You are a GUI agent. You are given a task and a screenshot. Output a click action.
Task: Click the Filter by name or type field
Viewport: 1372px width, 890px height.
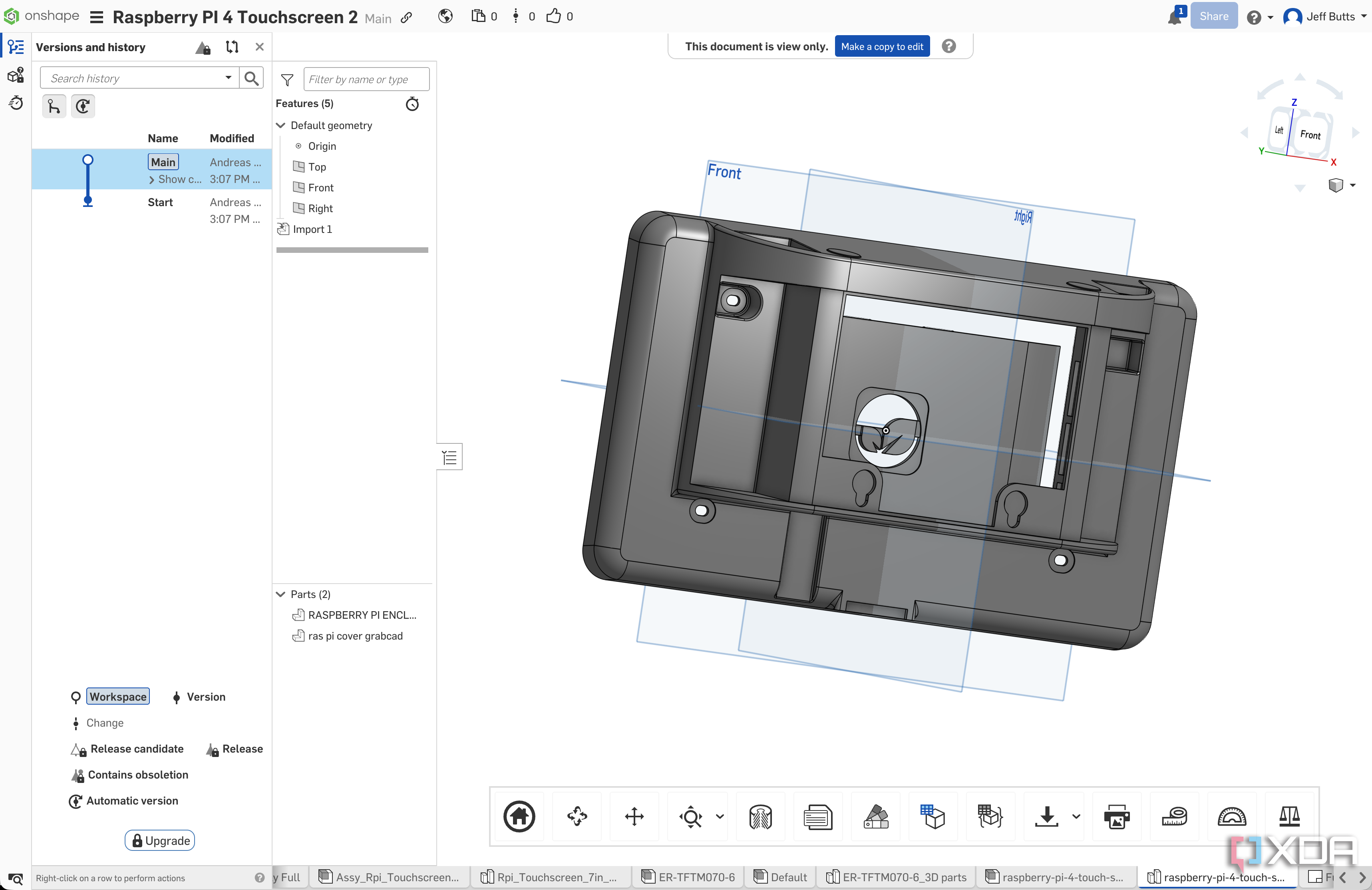click(x=366, y=79)
